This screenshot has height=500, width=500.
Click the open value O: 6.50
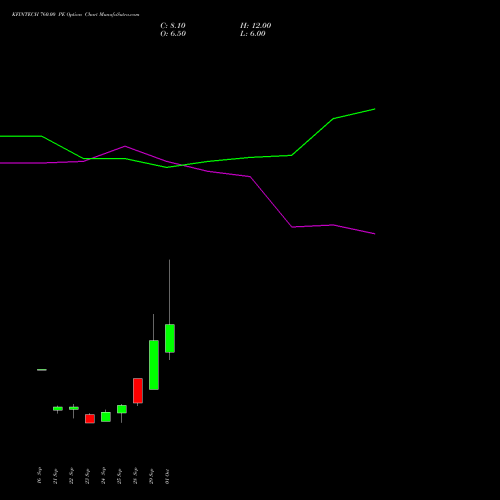point(173,34)
